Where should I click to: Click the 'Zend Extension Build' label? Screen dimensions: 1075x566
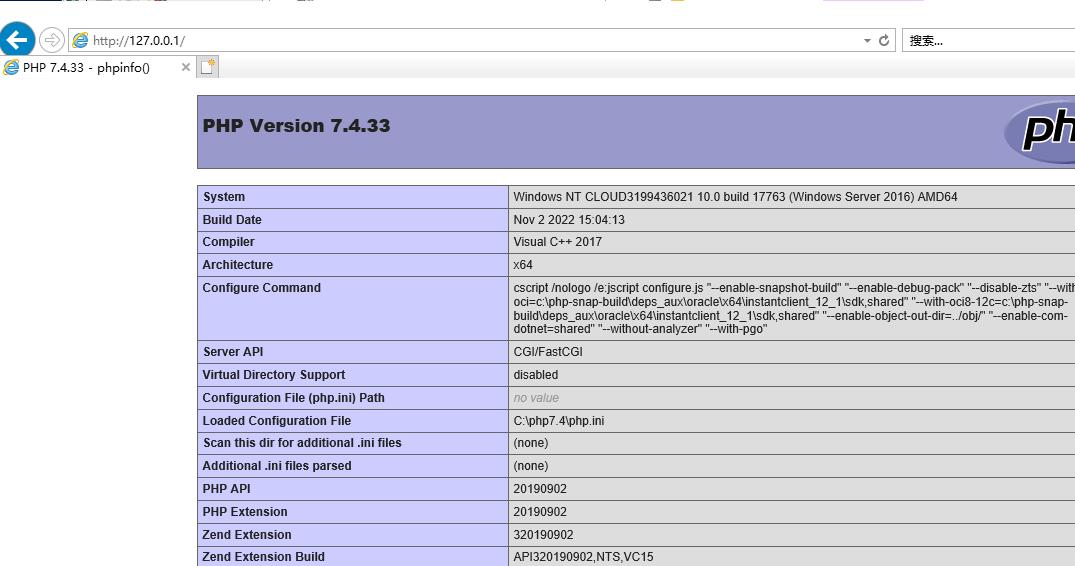coord(264,556)
